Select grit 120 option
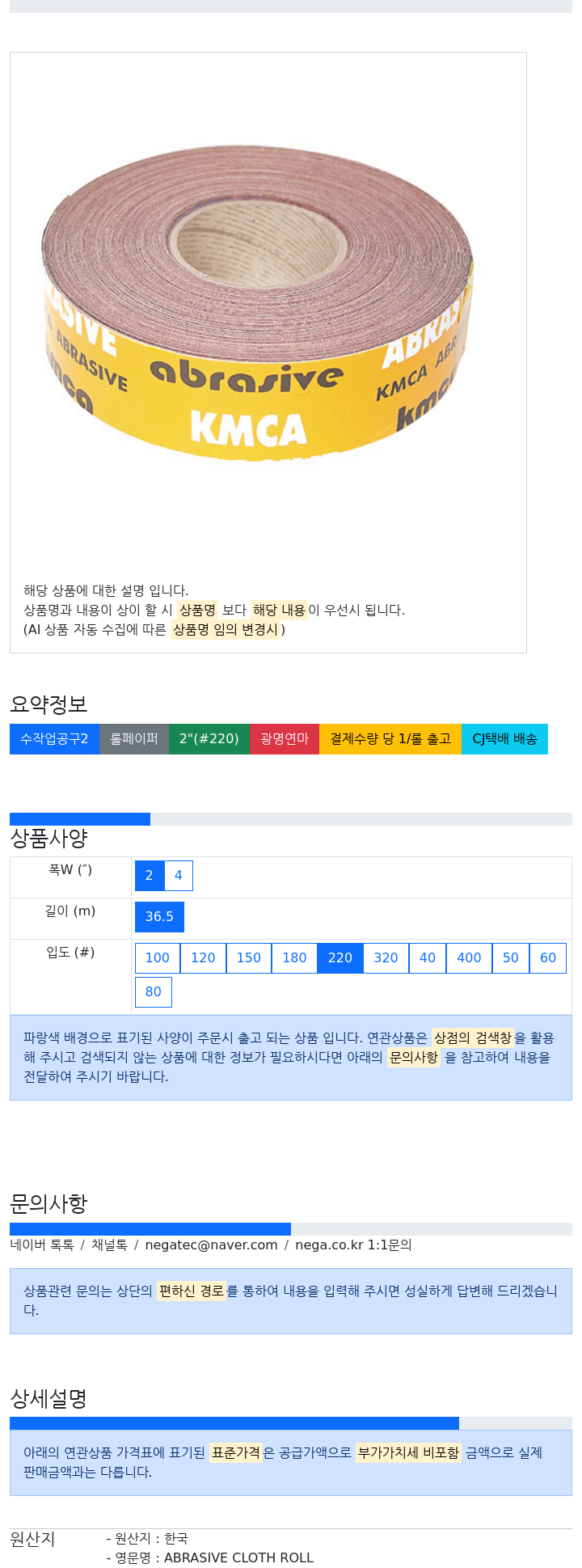582x1568 pixels. [203, 958]
